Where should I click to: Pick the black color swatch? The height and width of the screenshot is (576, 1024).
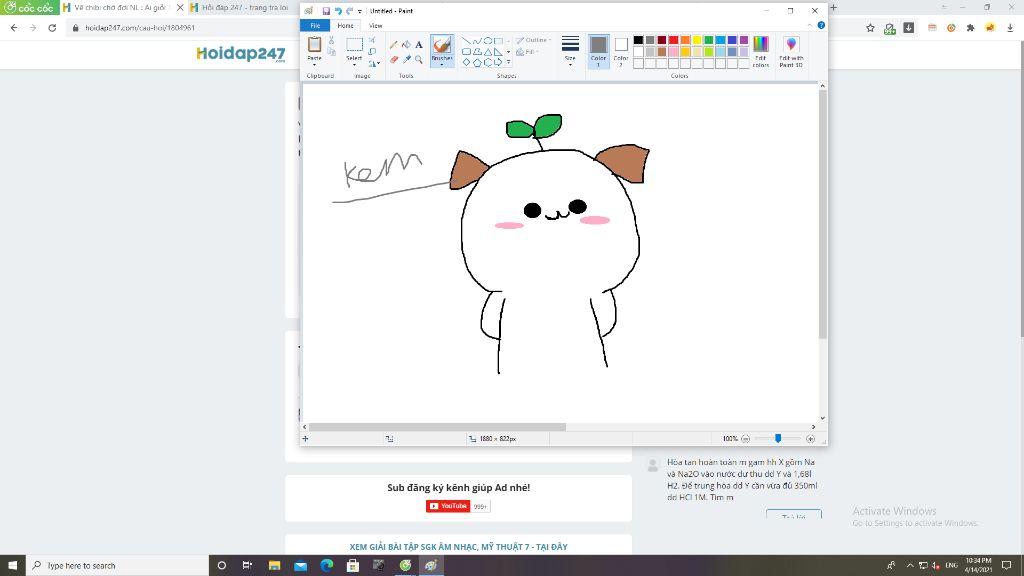pyautogui.click(x=638, y=40)
